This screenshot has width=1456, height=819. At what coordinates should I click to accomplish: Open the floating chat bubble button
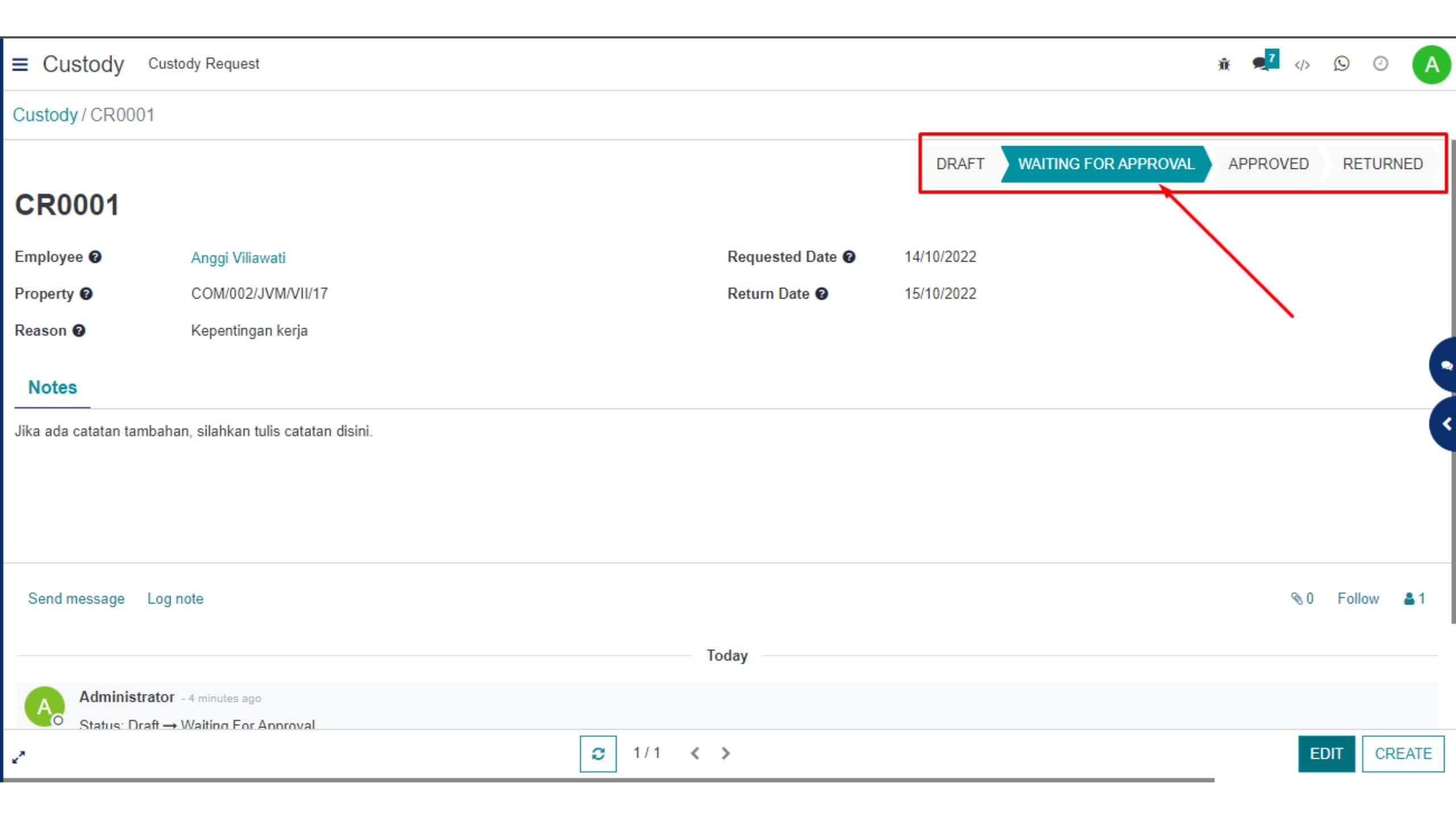click(x=1443, y=365)
